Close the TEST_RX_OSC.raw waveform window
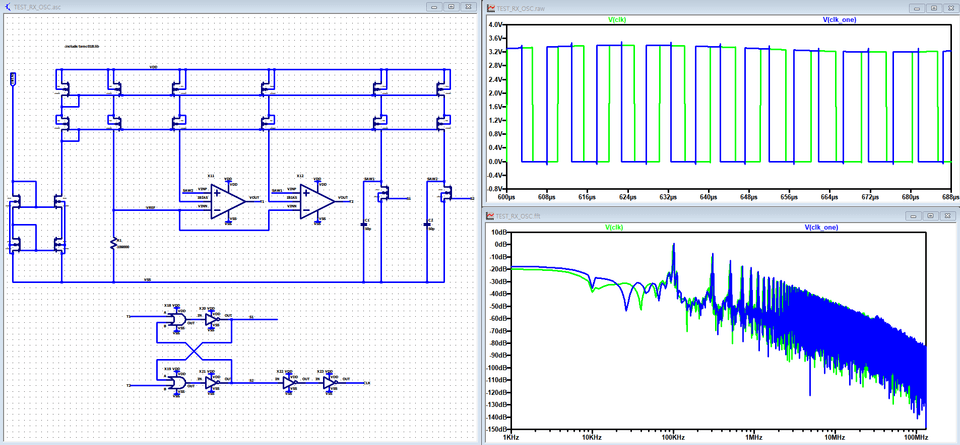 (x=951, y=8)
